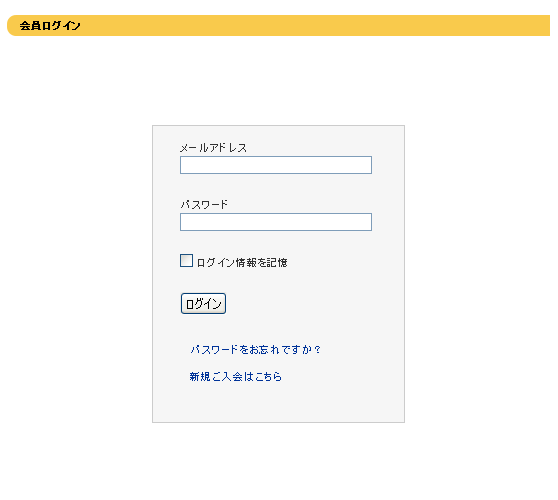Click the パスワード field label
Viewport: 558px width, 500px height.
pos(204,205)
